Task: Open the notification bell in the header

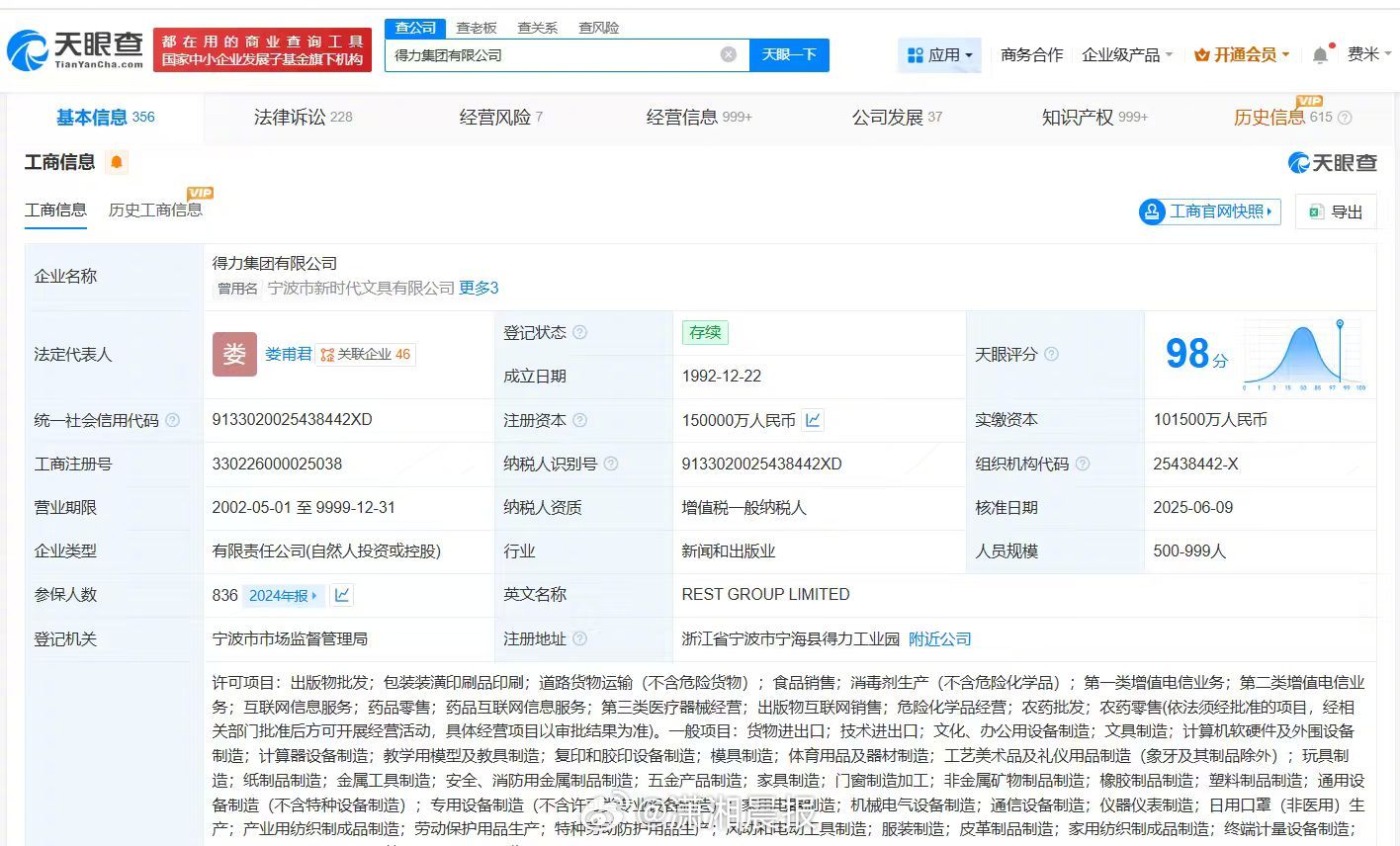Action: (x=1320, y=55)
